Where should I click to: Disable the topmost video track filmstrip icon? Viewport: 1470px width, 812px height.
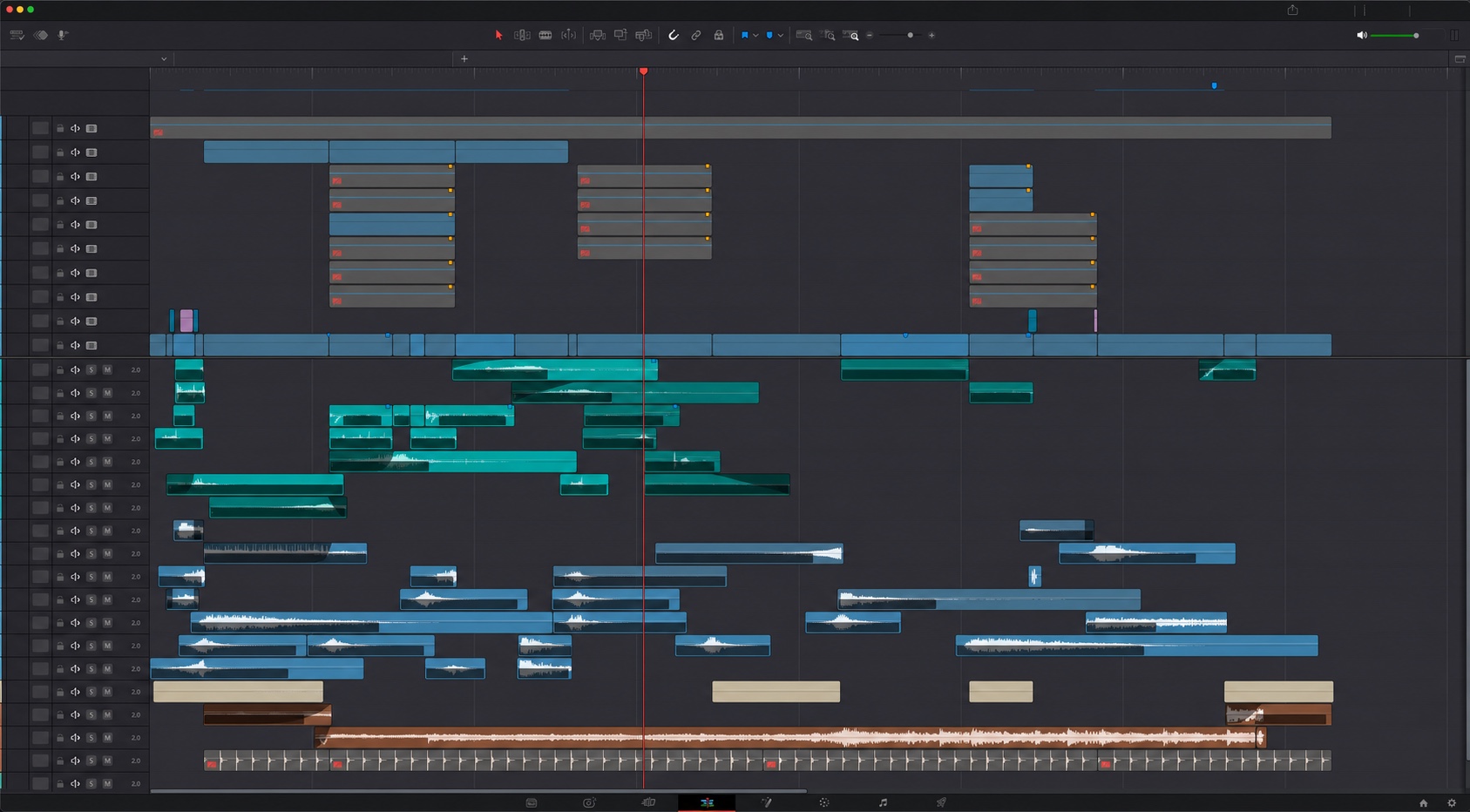click(x=91, y=128)
